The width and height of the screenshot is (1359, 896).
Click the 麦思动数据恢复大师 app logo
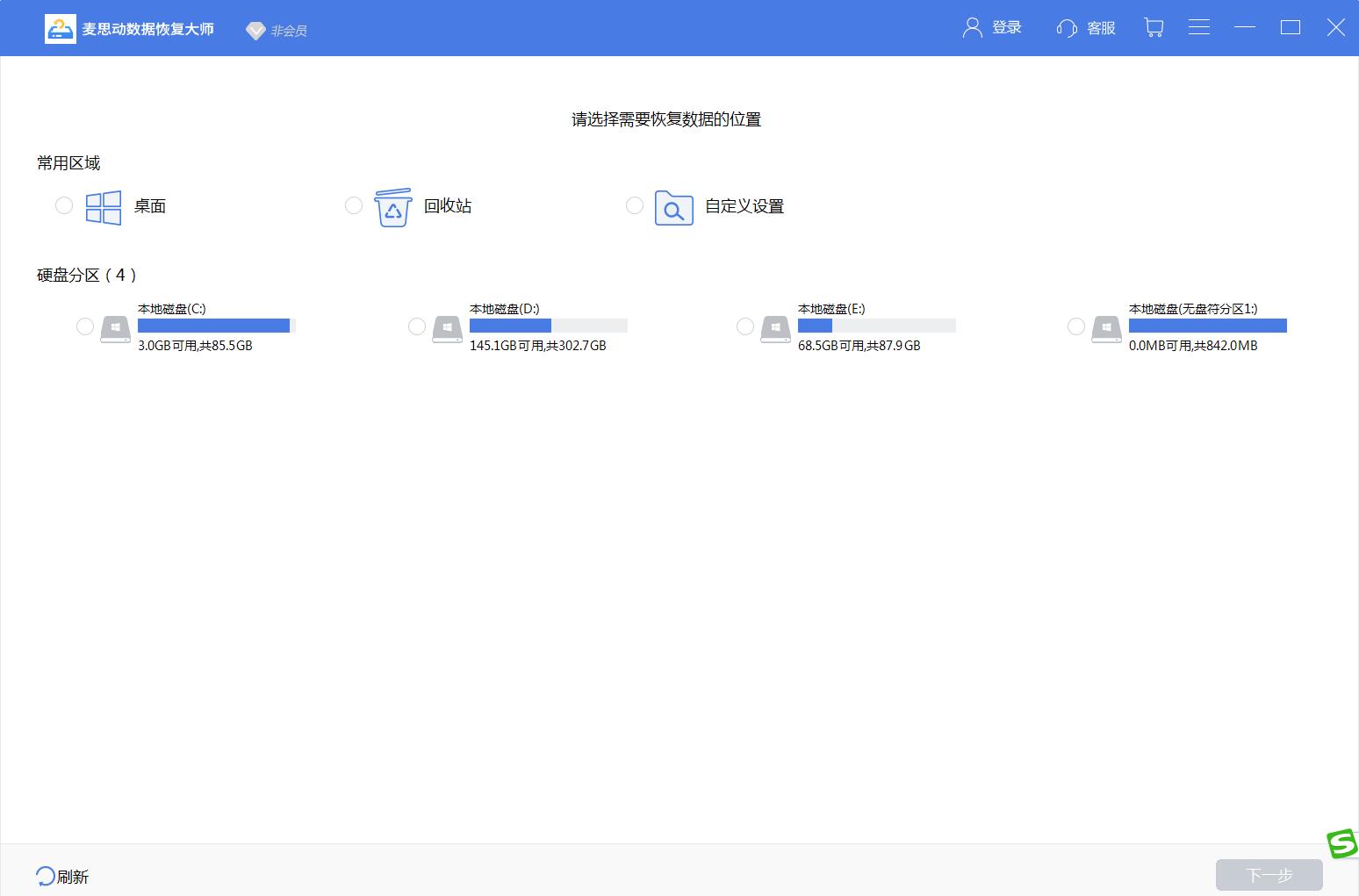61,29
